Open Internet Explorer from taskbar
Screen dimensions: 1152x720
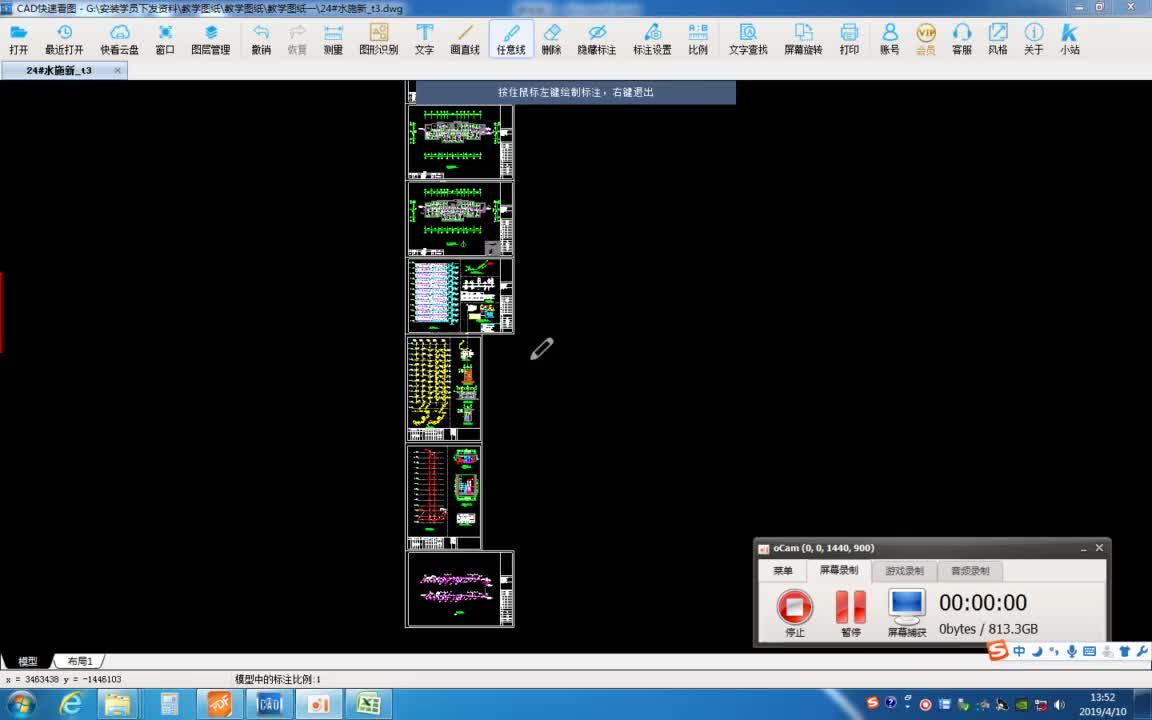click(71, 705)
